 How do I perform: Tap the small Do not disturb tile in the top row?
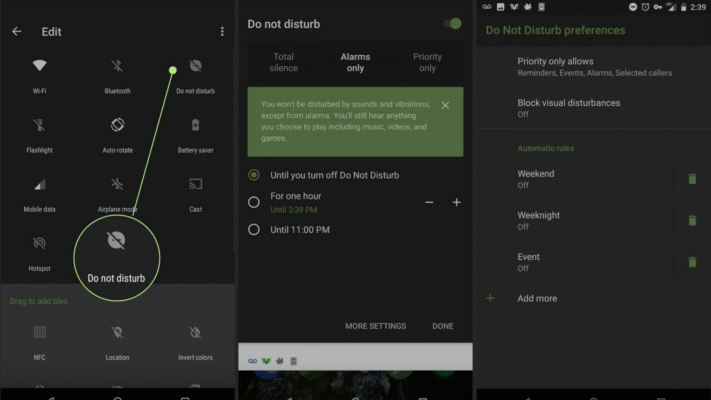tap(195, 76)
